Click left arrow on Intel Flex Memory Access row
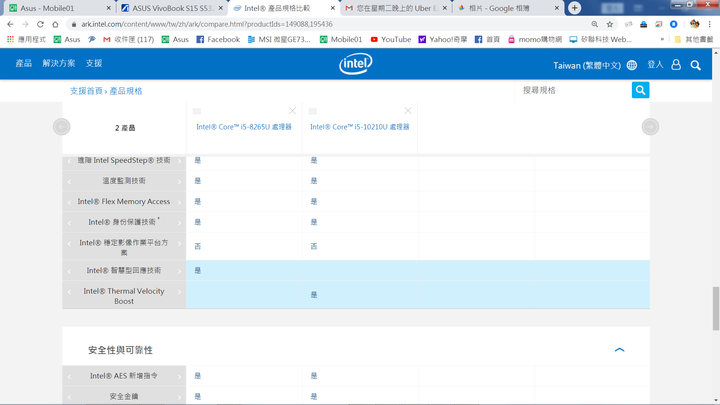720x405 pixels. pos(69,202)
